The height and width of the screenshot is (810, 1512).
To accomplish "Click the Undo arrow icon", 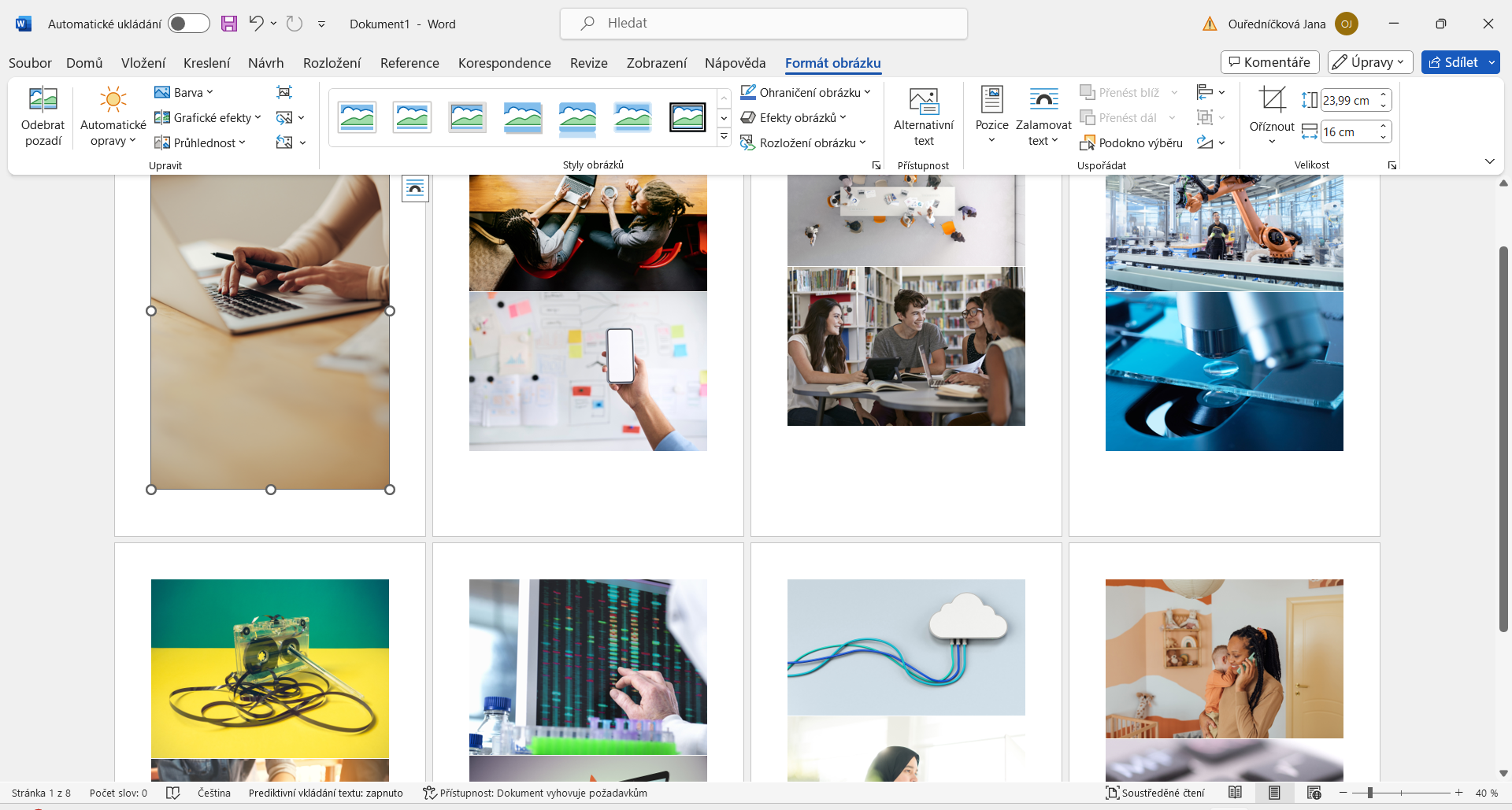I will 256,24.
